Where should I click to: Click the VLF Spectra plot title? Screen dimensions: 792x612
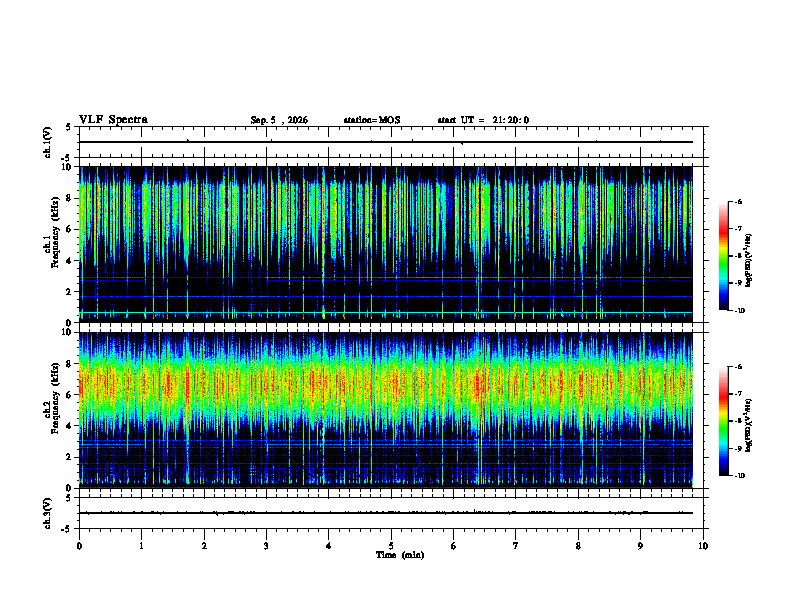(x=113, y=120)
